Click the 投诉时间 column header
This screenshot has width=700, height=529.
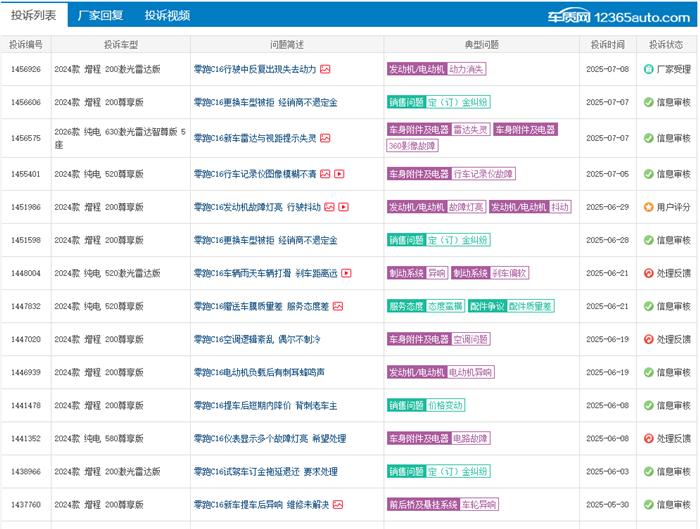pyautogui.click(x=608, y=45)
